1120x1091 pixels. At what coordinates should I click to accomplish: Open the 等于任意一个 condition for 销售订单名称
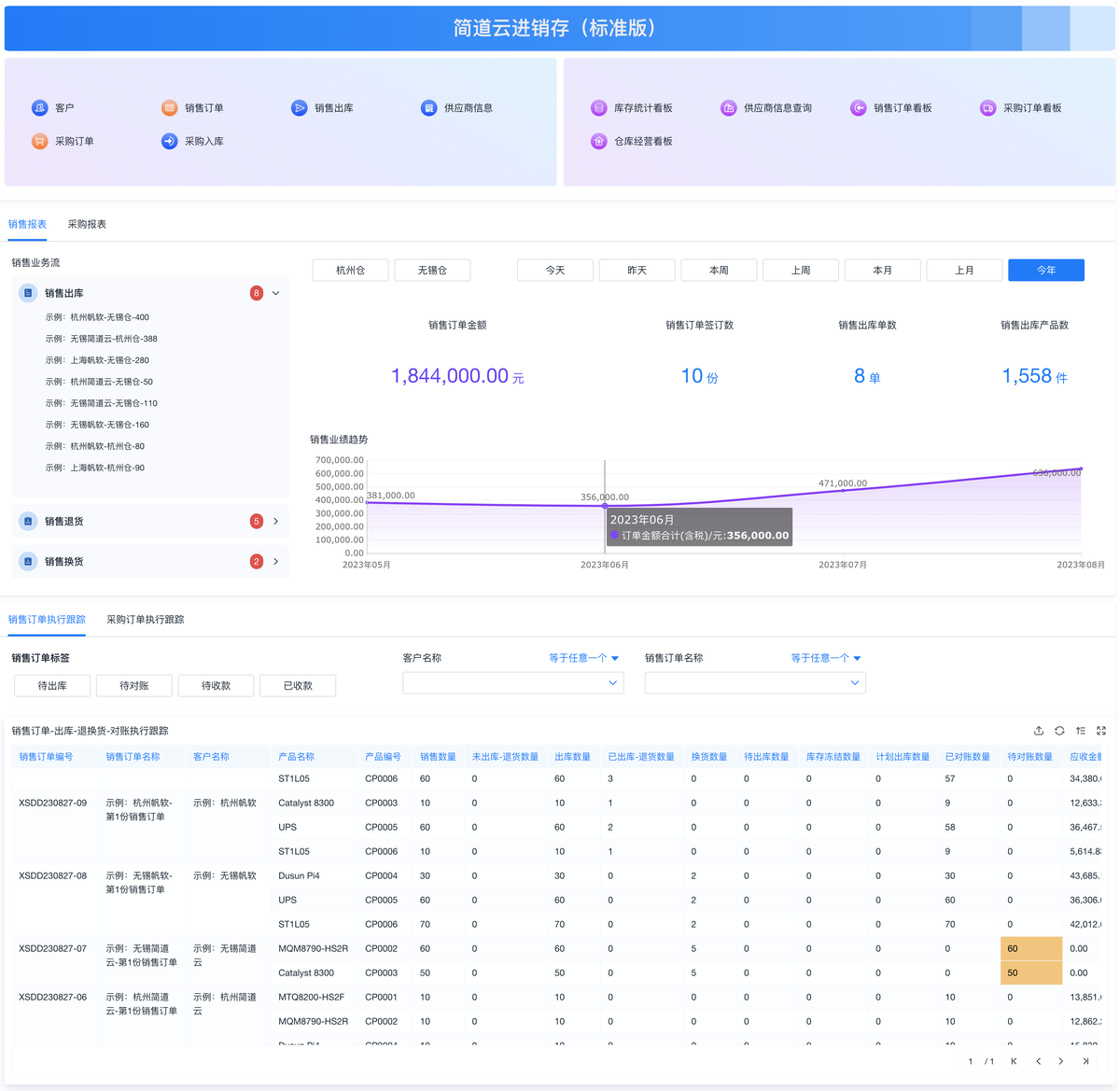(x=825, y=658)
